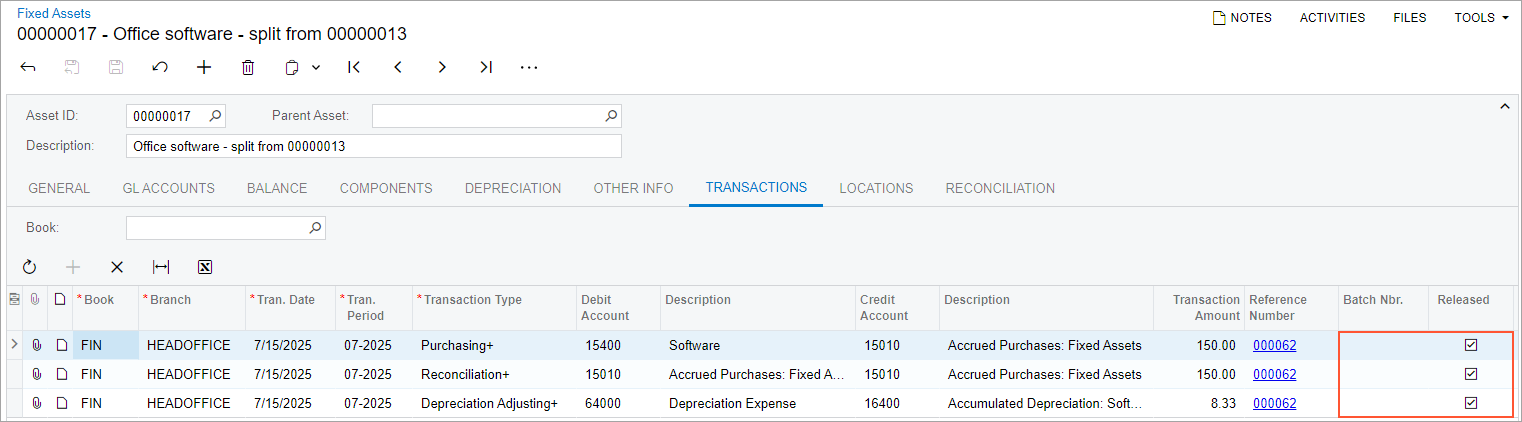Delete the current asset with trash icon
1522x422 pixels.
(248, 67)
